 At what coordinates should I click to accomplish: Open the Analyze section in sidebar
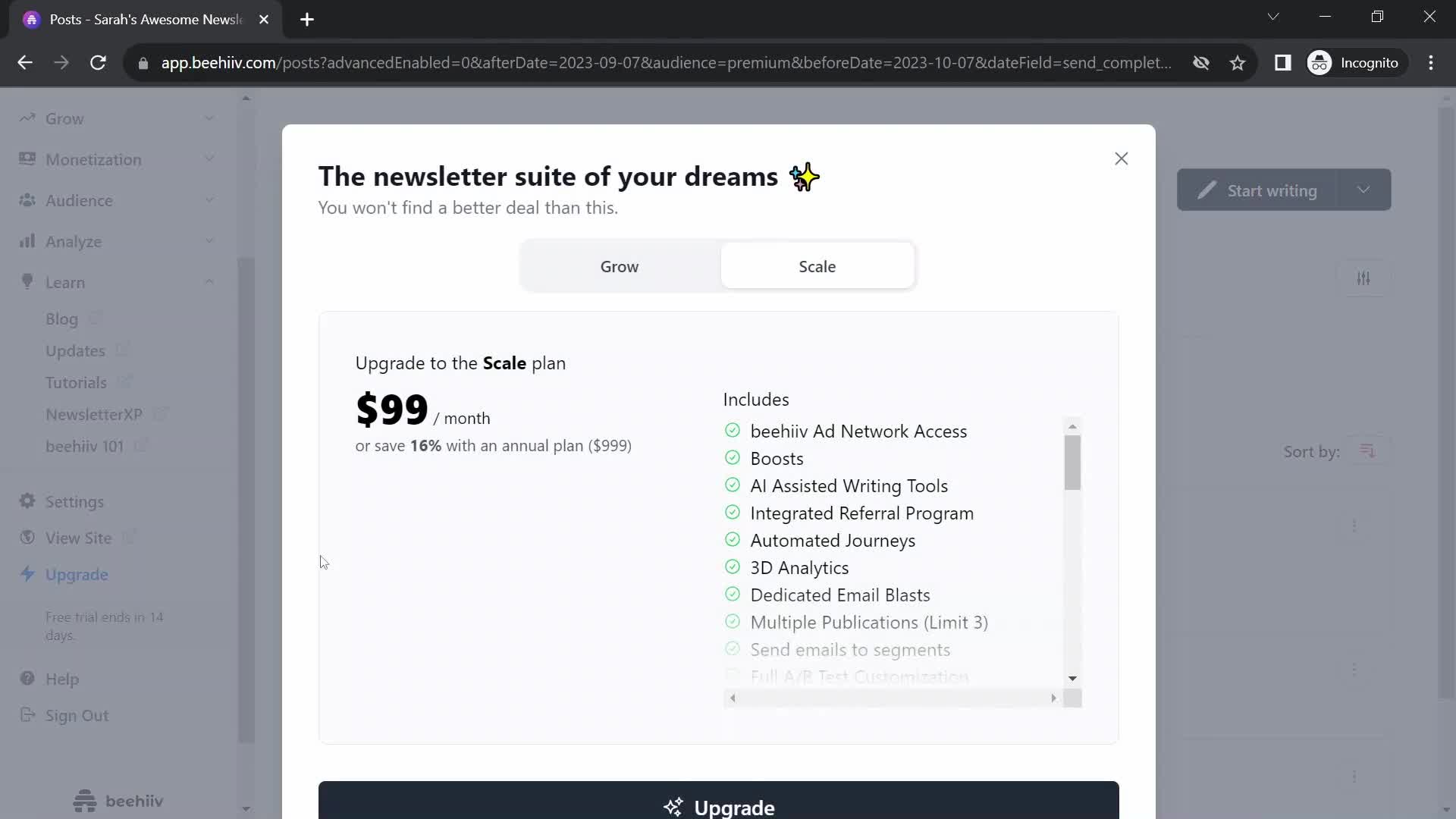[72, 241]
